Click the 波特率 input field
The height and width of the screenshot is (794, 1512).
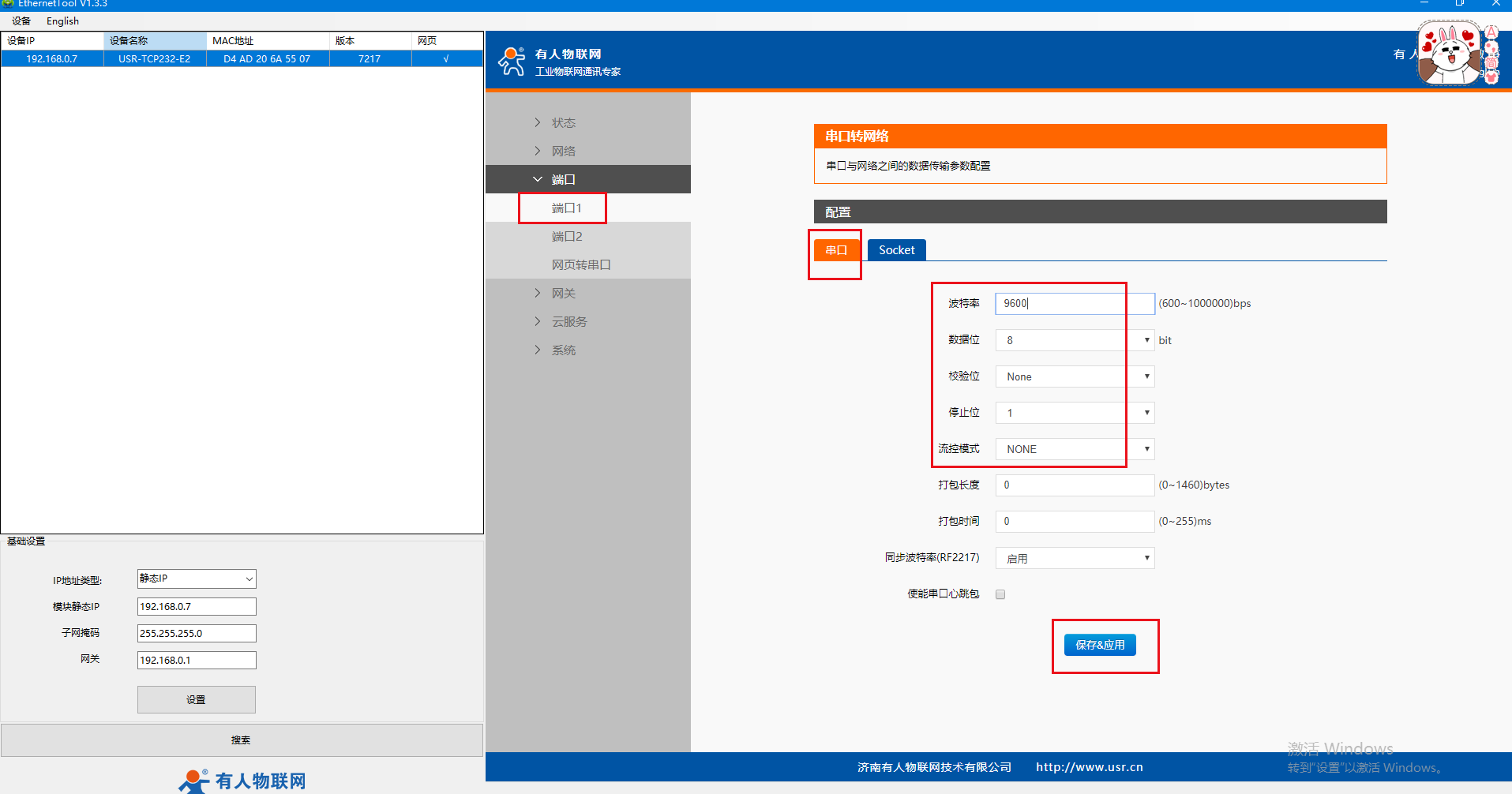click(x=1074, y=303)
